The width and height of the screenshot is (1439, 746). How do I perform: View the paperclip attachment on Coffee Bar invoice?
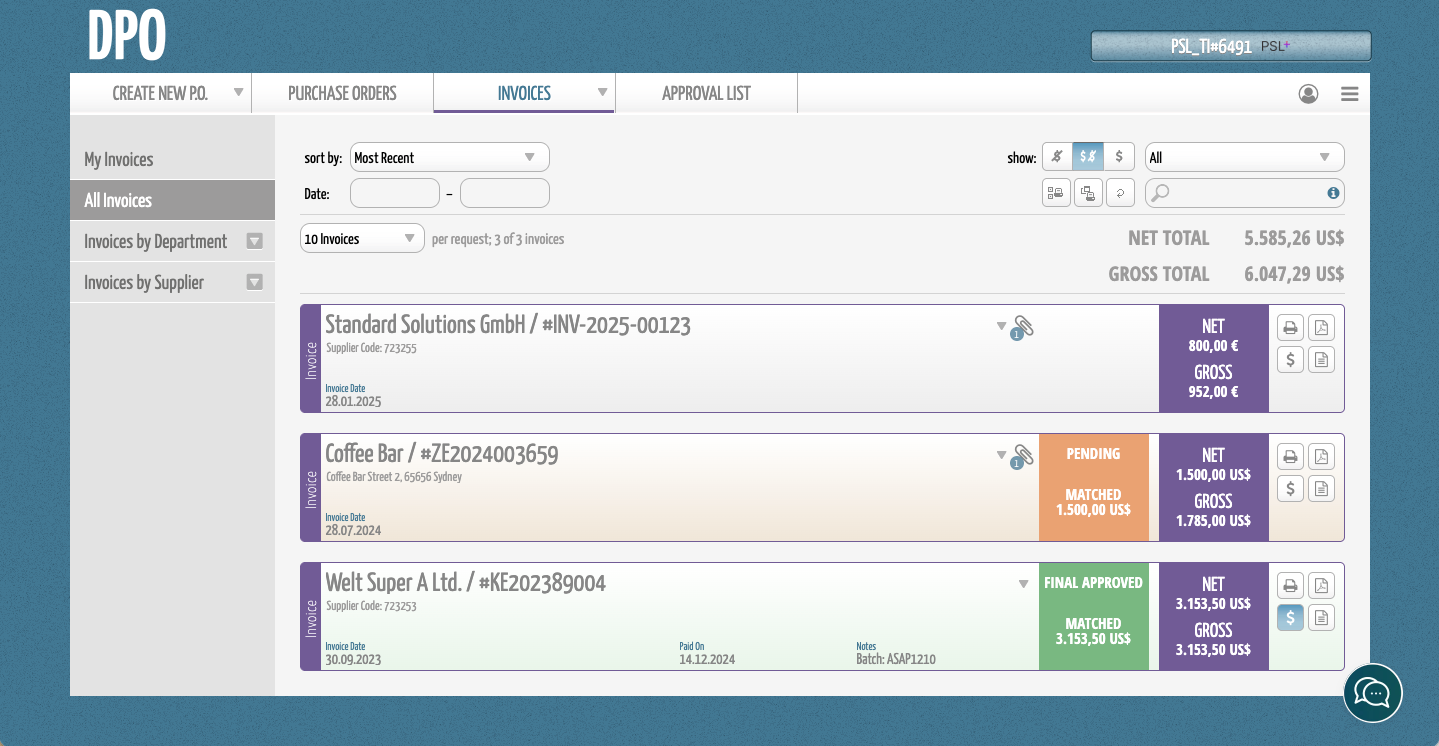tap(1022, 457)
